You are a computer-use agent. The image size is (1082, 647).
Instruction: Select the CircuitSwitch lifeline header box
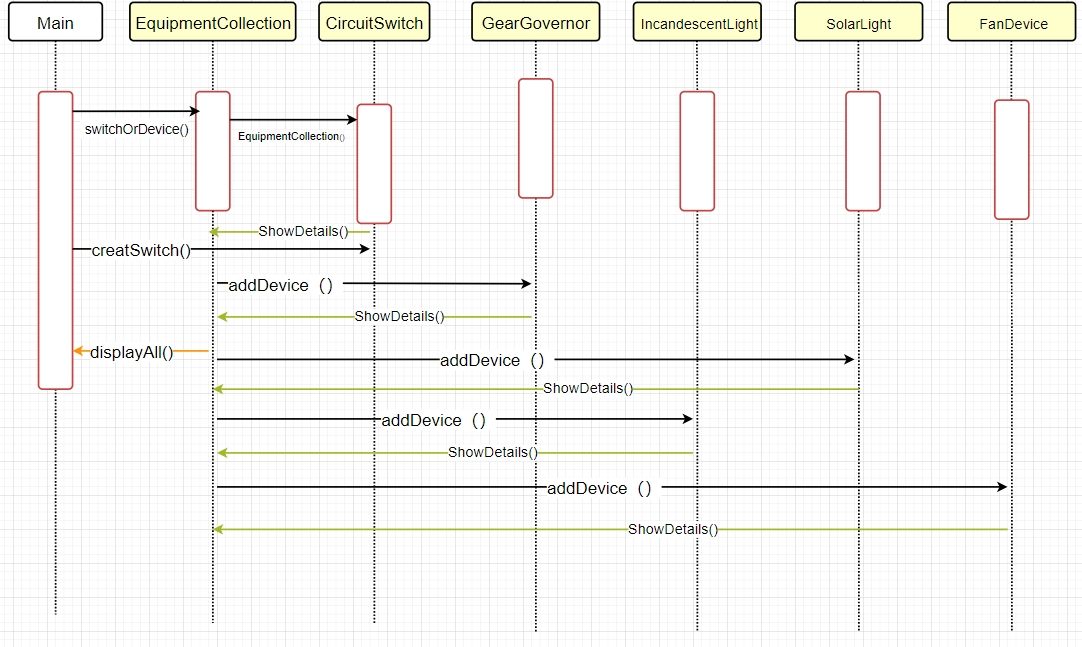374,22
